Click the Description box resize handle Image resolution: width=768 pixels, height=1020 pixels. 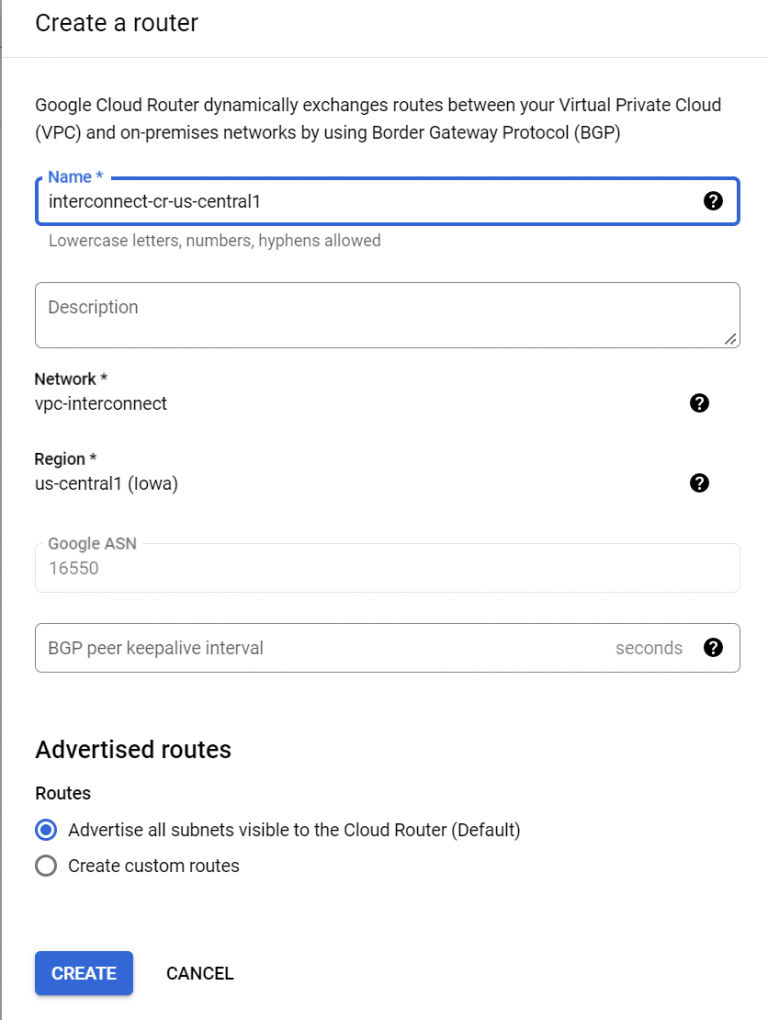click(x=731, y=341)
